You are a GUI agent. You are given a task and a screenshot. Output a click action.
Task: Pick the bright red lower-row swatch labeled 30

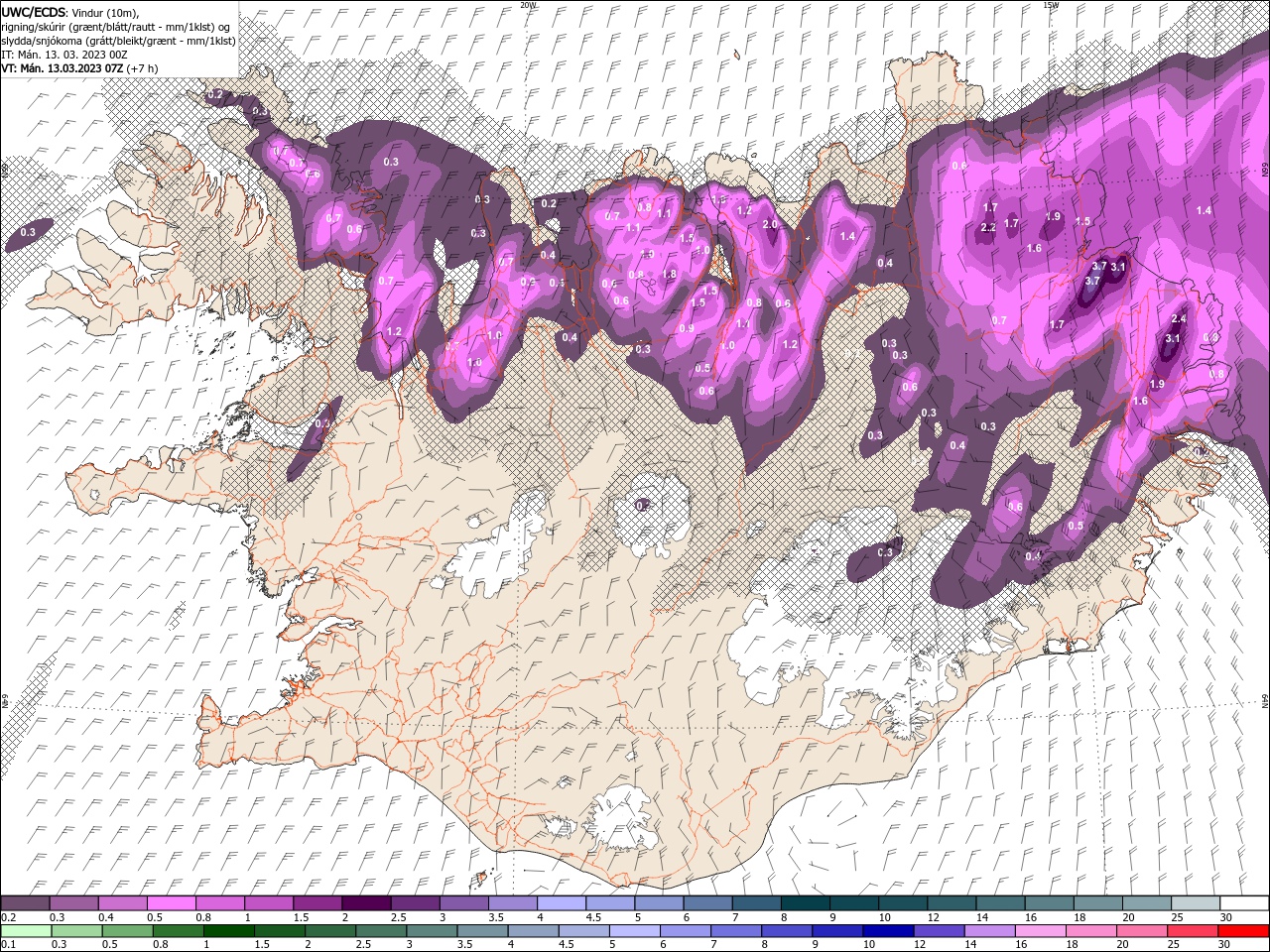click(x=1243, y=930)
